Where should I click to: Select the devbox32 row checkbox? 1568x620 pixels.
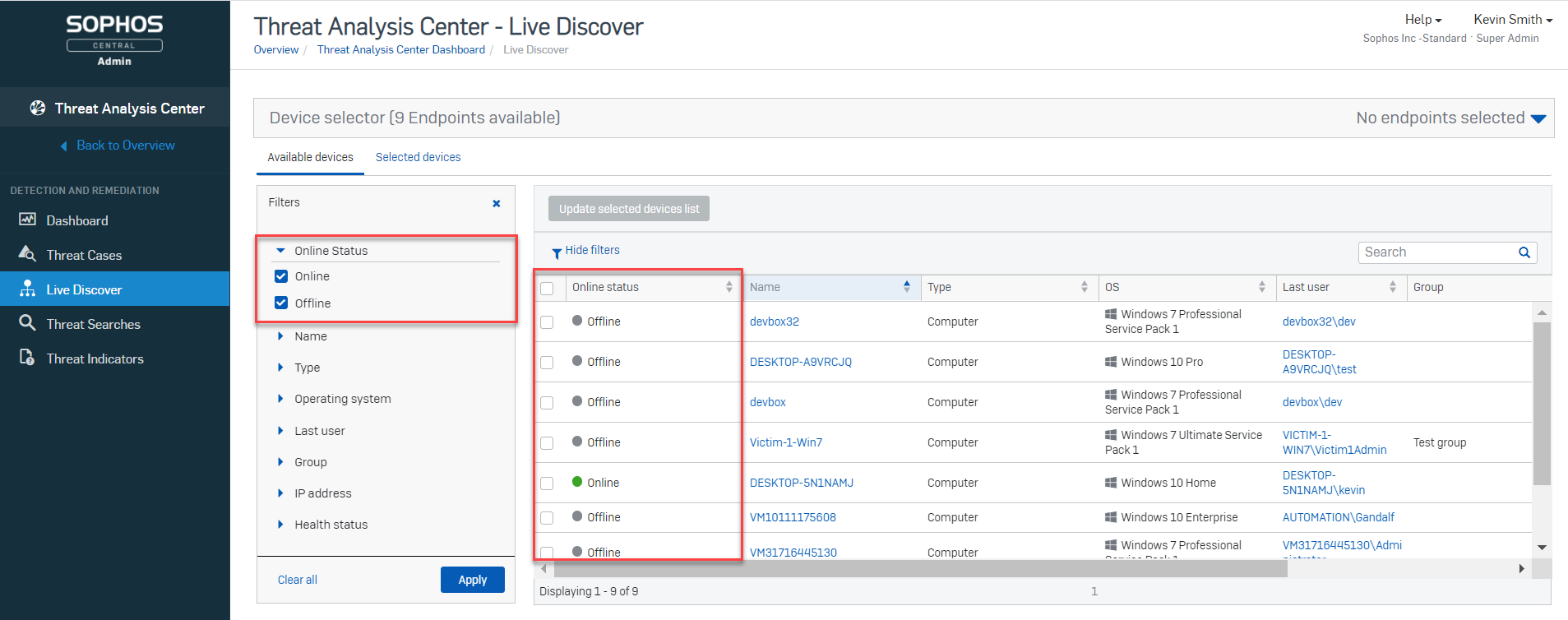click(547, 322)
